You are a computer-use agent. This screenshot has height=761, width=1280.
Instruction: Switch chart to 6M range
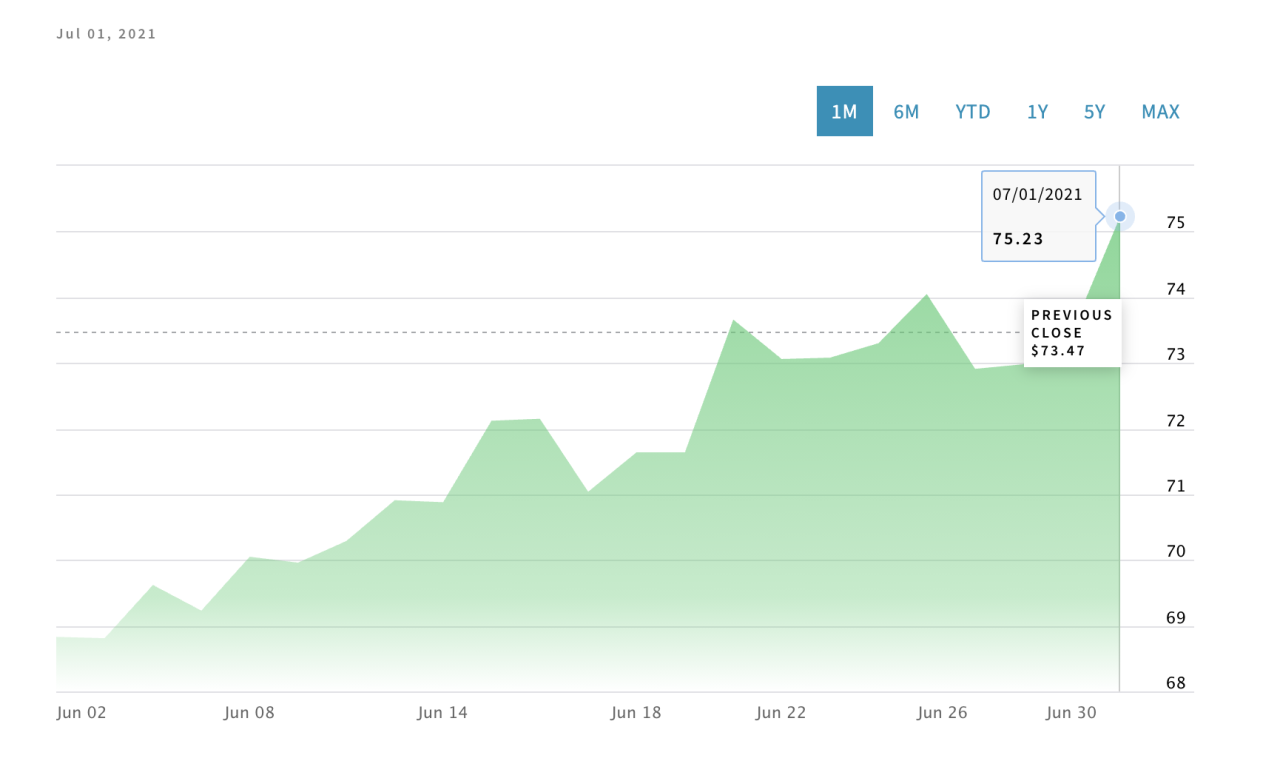(906, 111)
